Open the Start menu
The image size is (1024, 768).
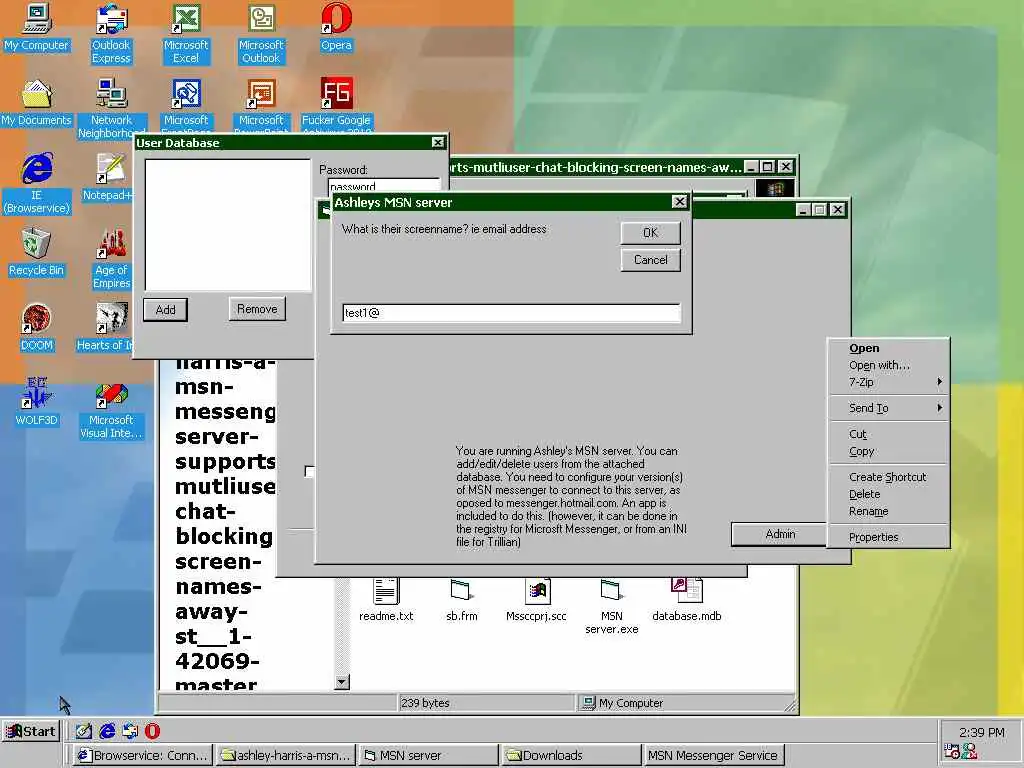tap(31, 731)
